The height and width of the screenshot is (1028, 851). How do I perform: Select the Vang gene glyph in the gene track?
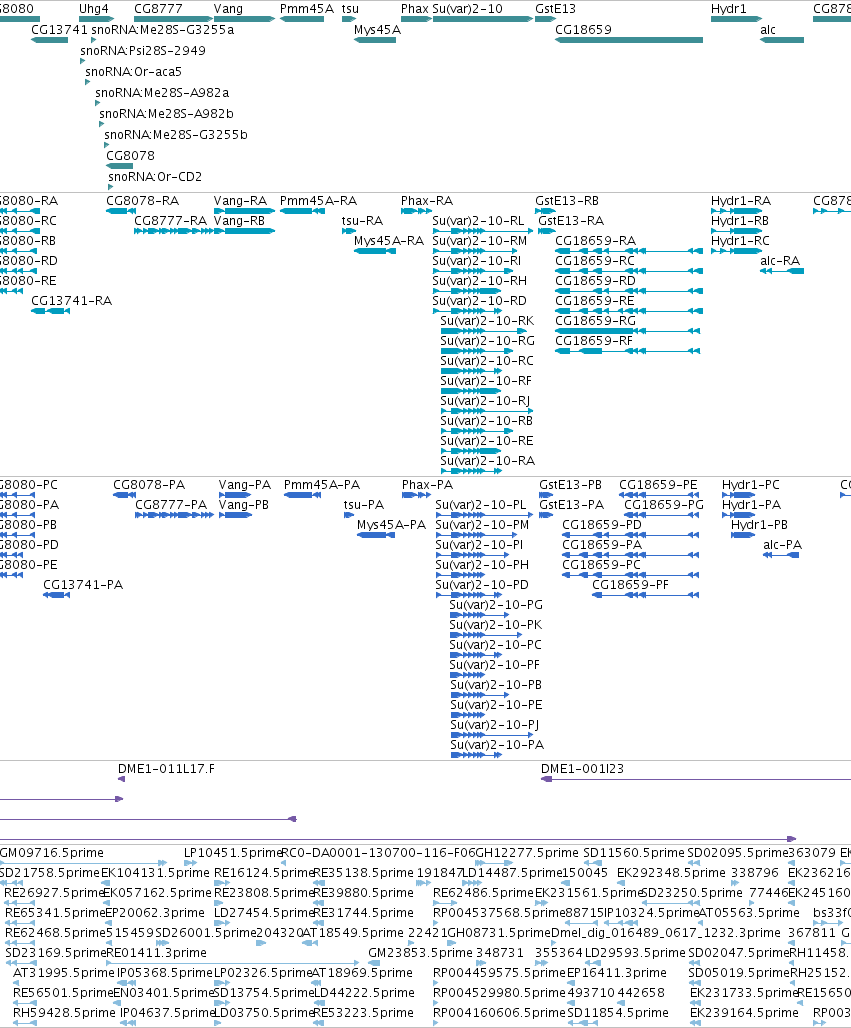244,19
